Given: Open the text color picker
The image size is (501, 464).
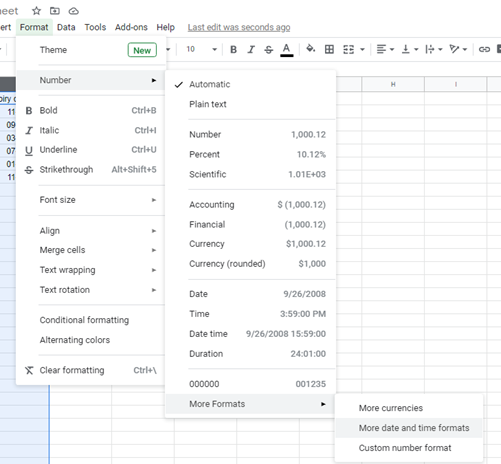Looking at the screenshot, I should click(x=286, y=50).
